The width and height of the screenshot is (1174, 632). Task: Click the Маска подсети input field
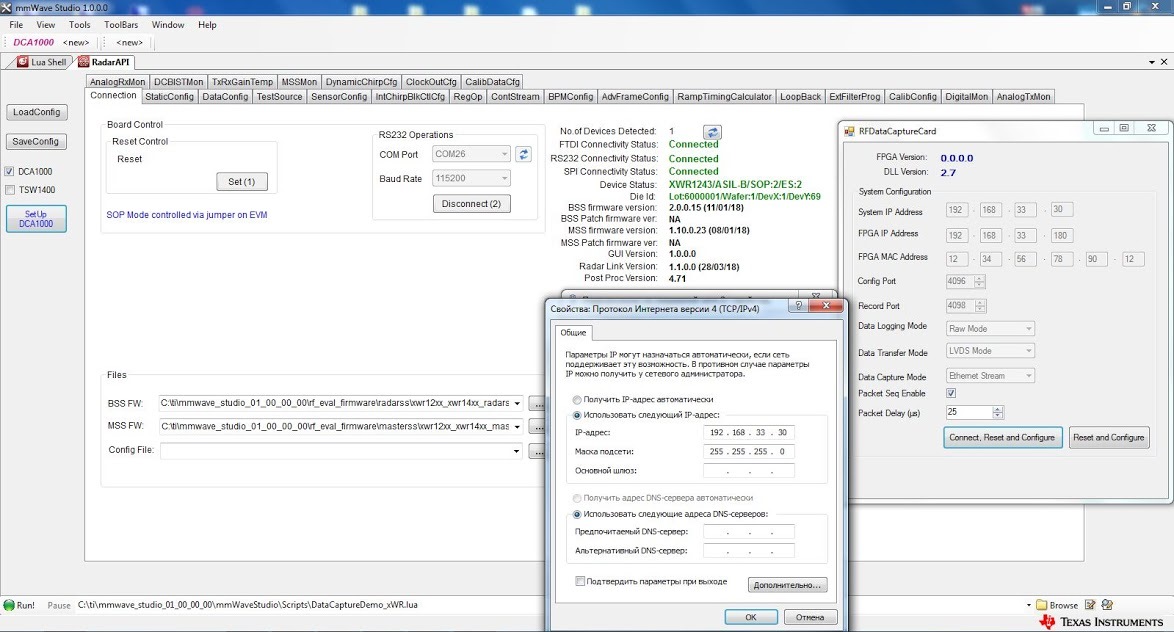(749, 452)
